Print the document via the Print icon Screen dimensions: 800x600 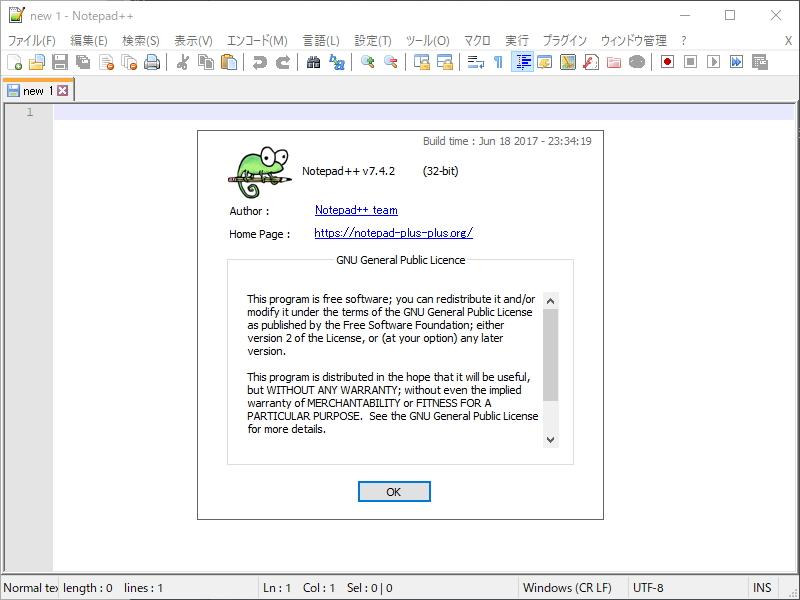click(150, 61)
